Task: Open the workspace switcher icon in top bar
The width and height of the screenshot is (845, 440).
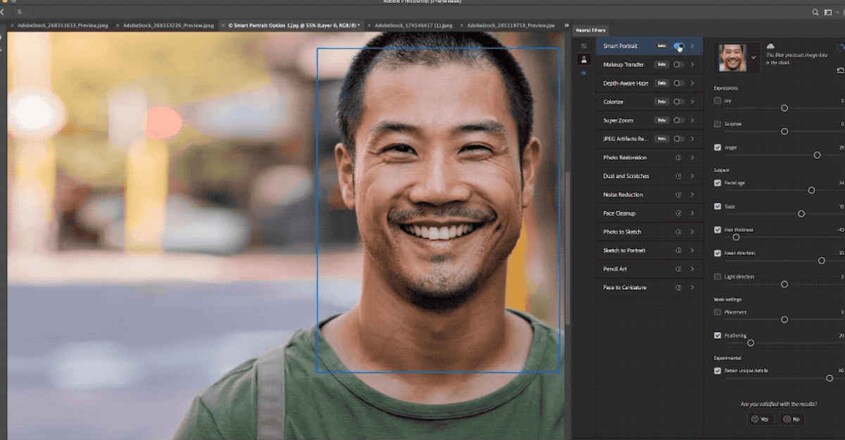Action: (828, 12)
